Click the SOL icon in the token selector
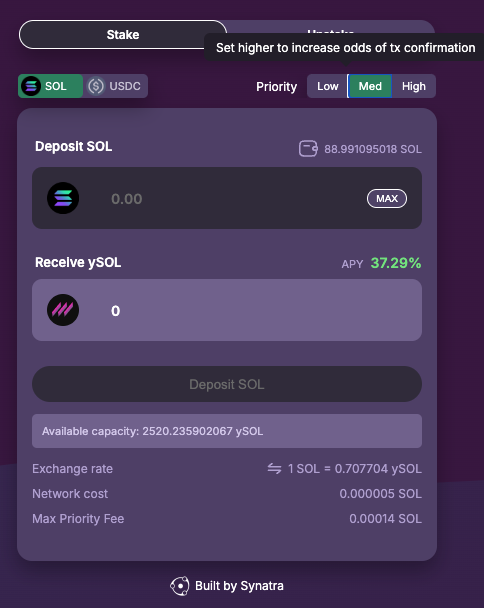Image resolution: width=484 pixels, height=608 pixels. [31, 86]
